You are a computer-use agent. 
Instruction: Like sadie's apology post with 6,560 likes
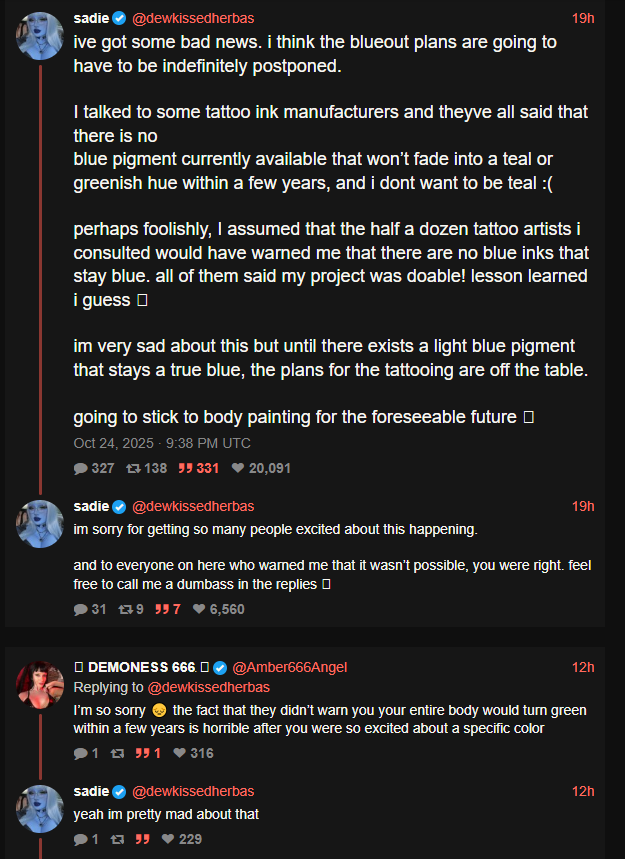coord(199,609)
